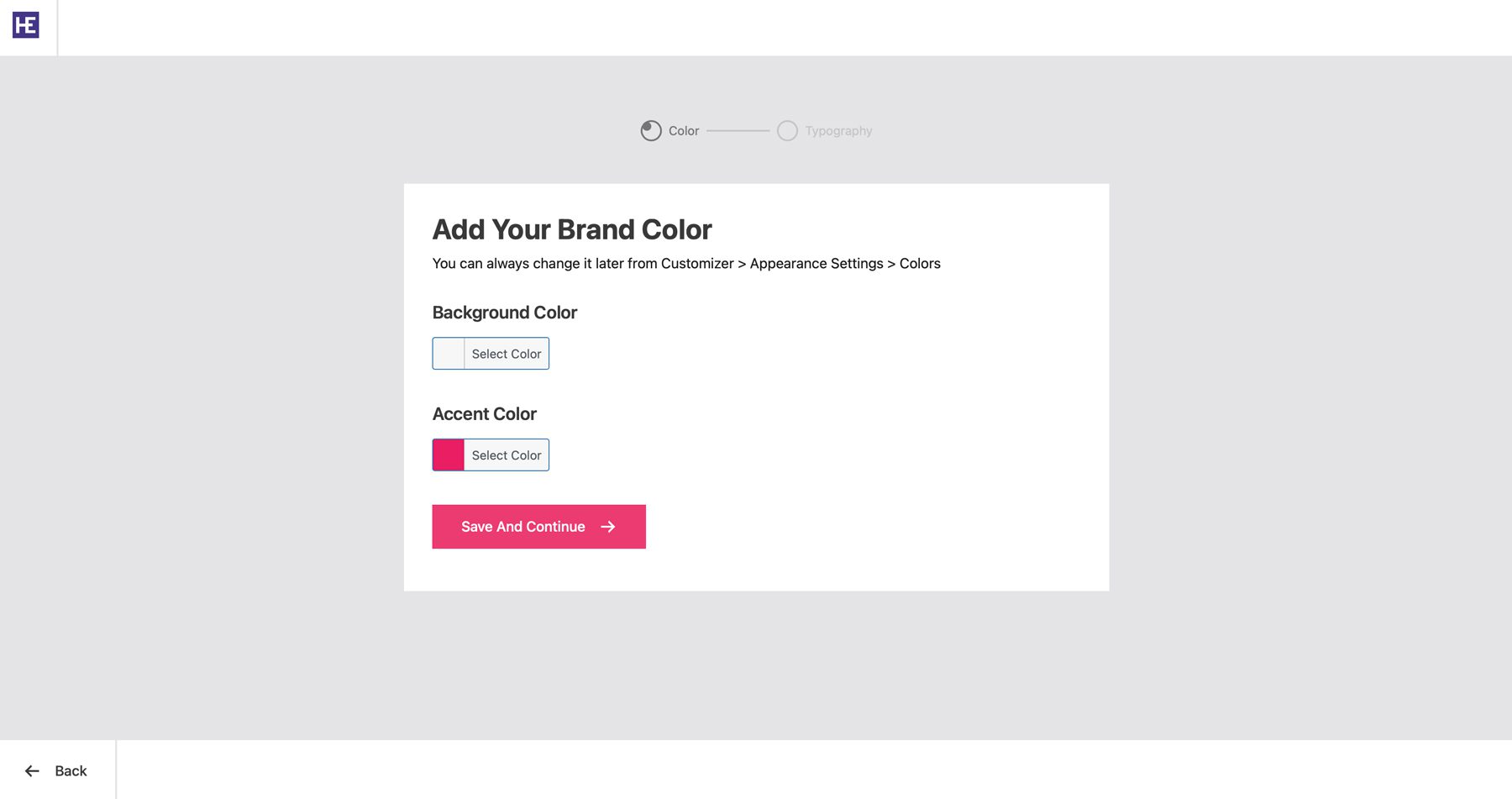
Task: Click the Background Color section label
Action: pos(505,313)
